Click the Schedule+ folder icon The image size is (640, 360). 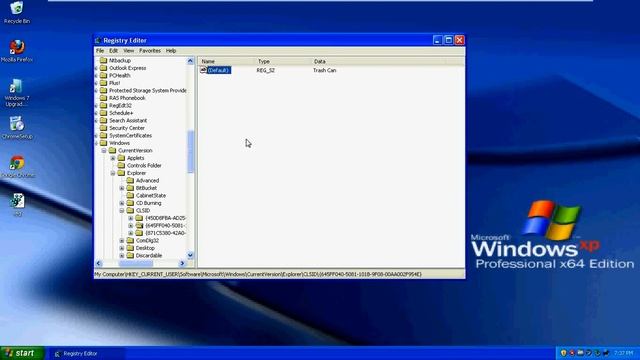click(x=103, y=113)
